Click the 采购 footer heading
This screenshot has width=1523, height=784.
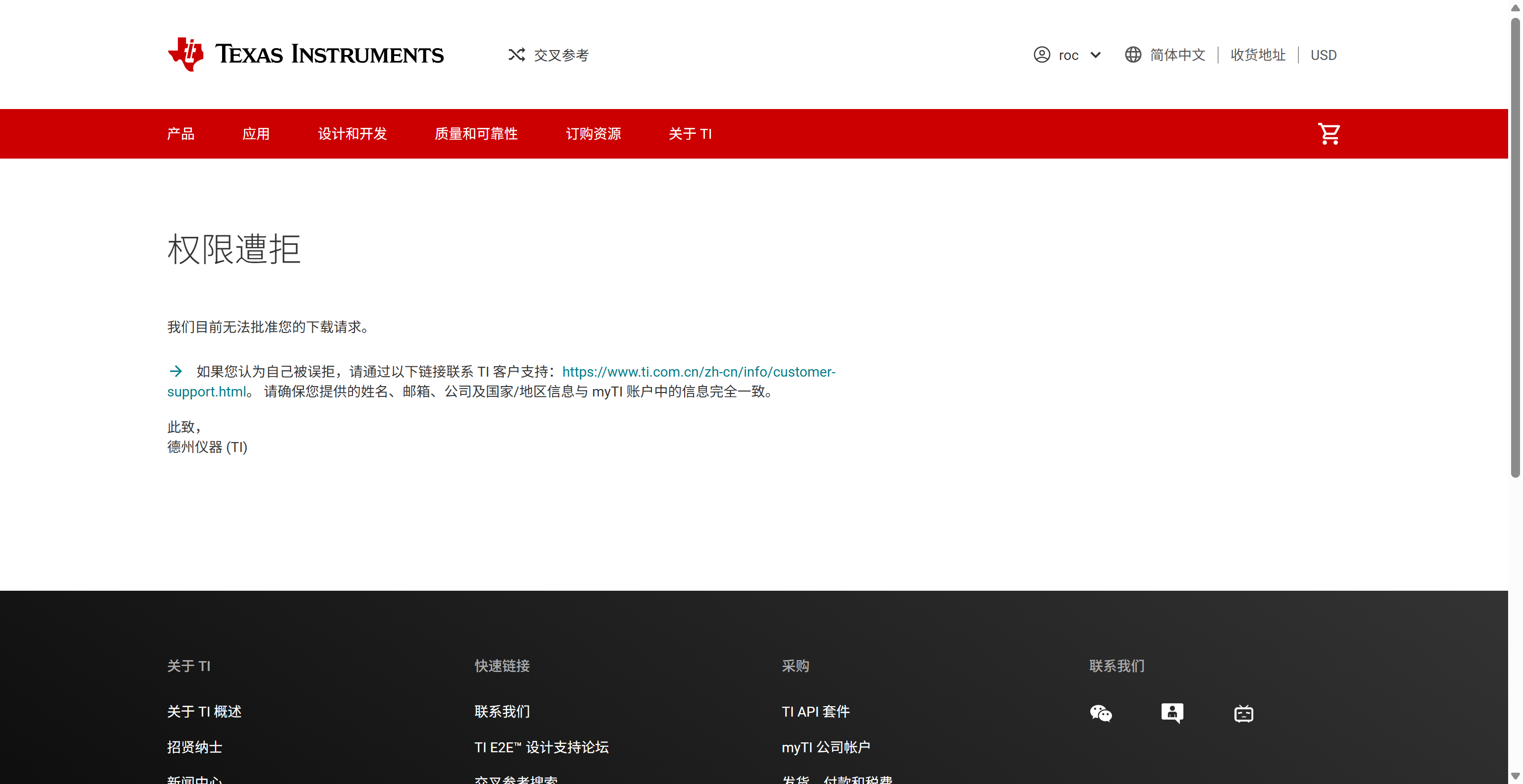point(795,666)
